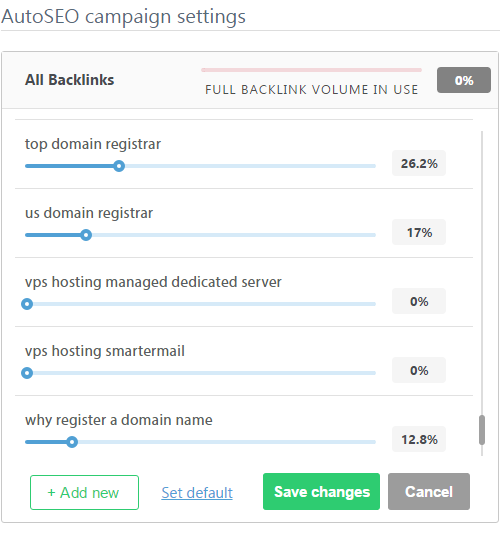
Task: Cancel the campaign settings changes
Action: click(x=429, y=492)
